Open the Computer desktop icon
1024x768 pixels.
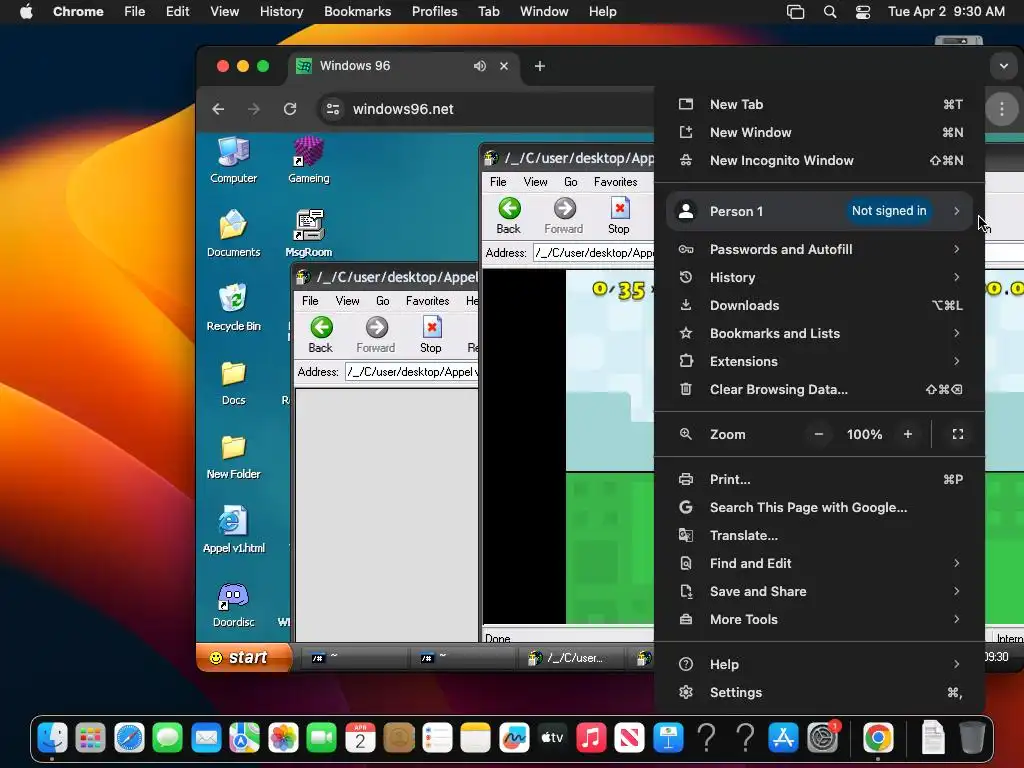[x=233, y=160]
